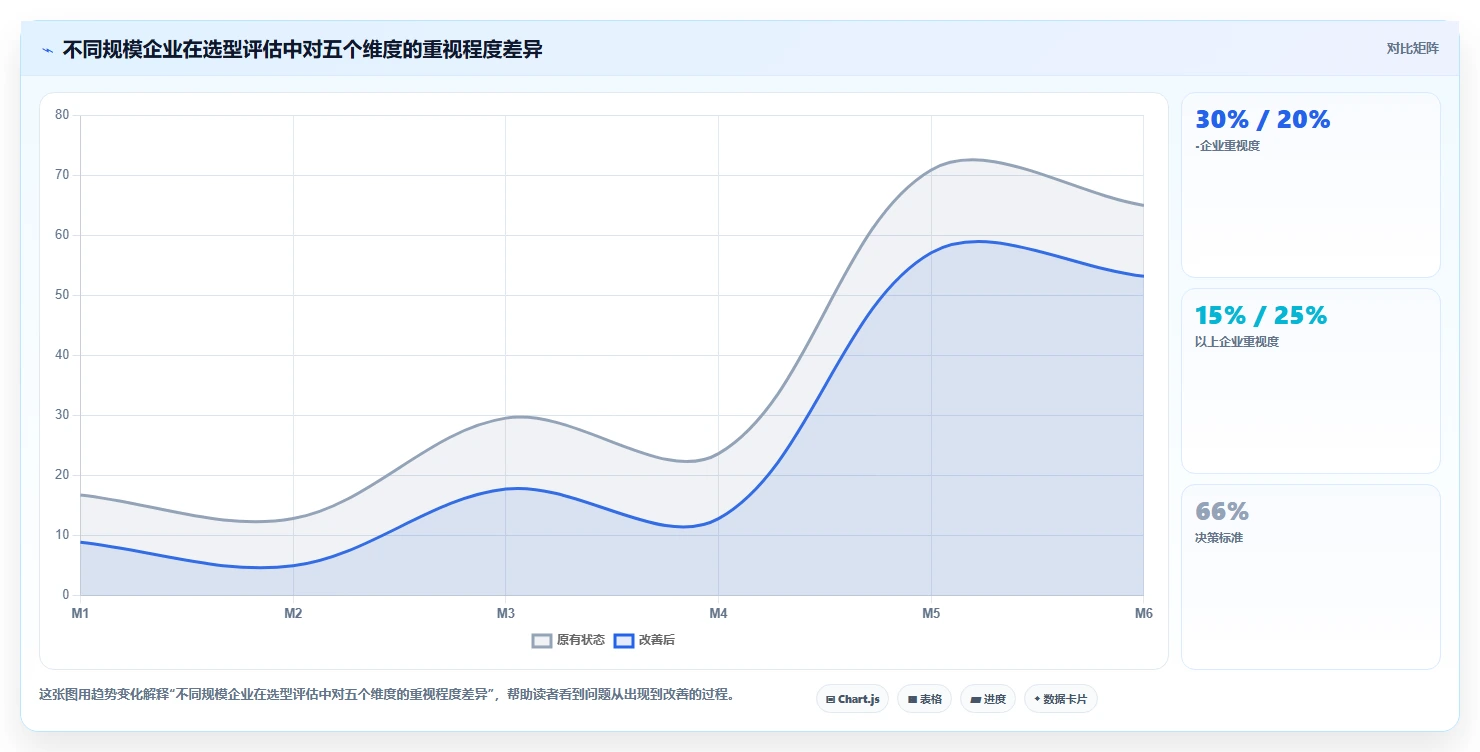Click the y-axis tick label 60
Screen dimensions: 1480x752
(62, 235)
